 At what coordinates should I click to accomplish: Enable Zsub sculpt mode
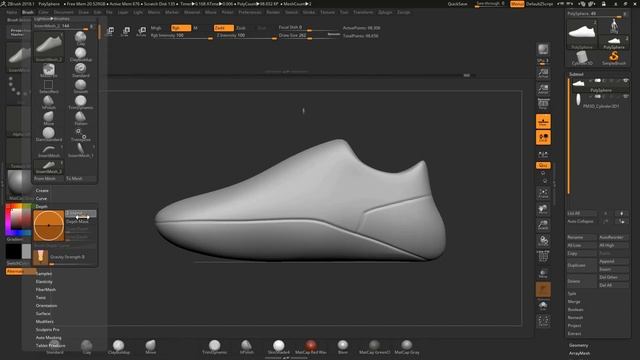(x=241, y=28)
